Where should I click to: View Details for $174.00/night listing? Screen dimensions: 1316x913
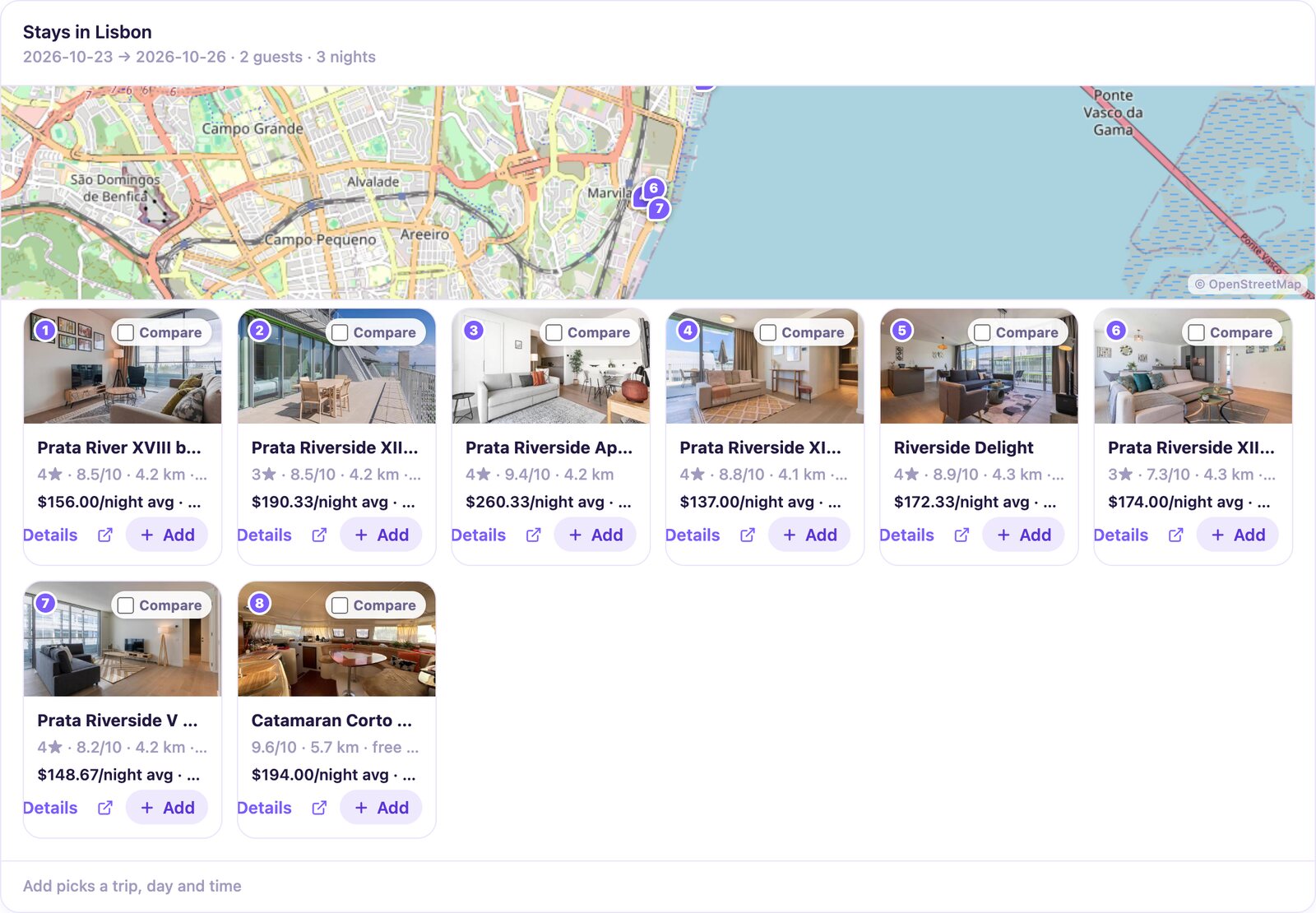1120,535
